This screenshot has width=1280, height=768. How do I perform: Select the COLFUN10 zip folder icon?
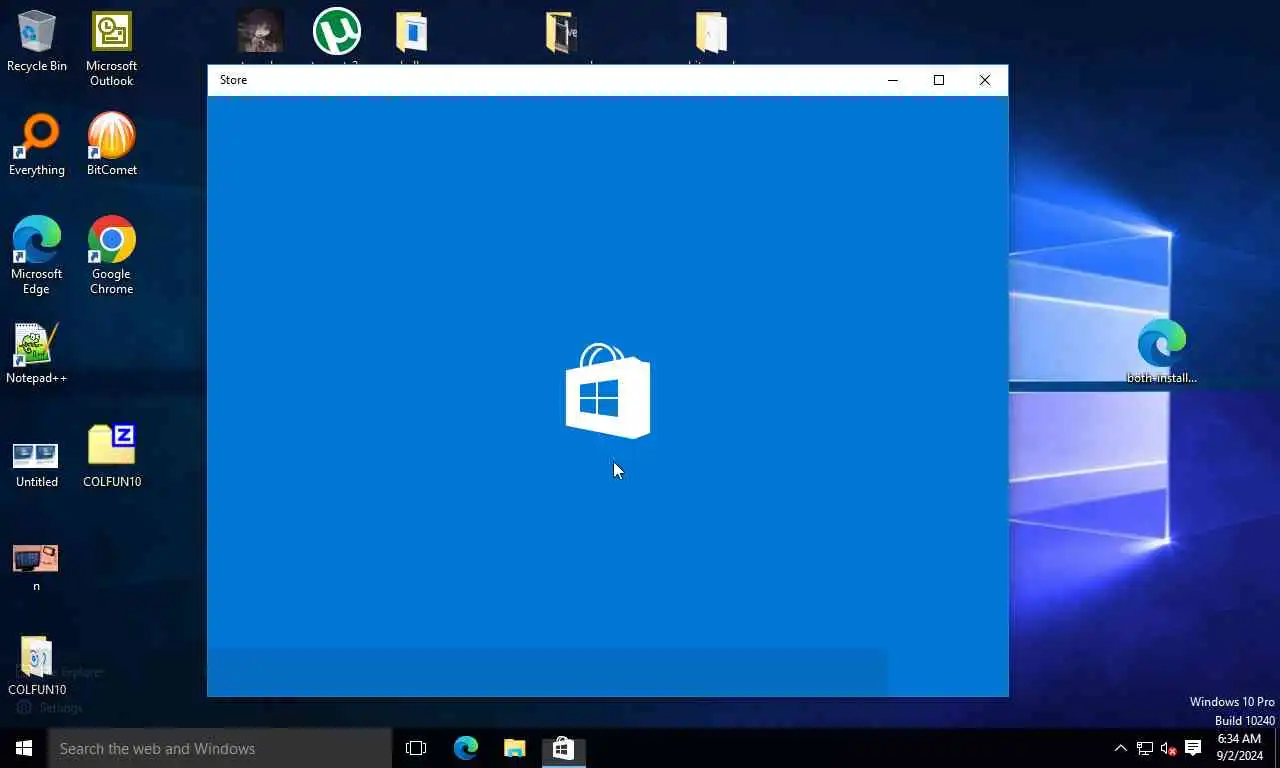(111, 457)
